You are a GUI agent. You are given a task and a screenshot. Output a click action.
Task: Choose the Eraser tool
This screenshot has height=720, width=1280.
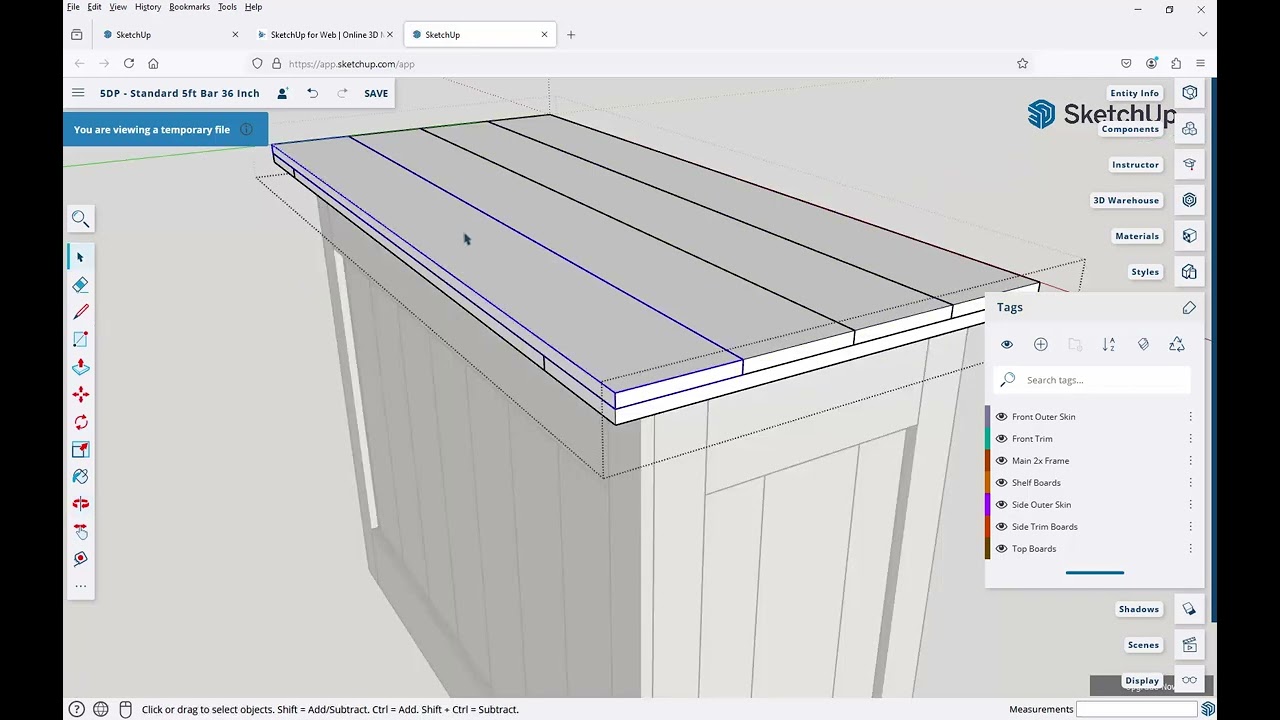point(81,285)
